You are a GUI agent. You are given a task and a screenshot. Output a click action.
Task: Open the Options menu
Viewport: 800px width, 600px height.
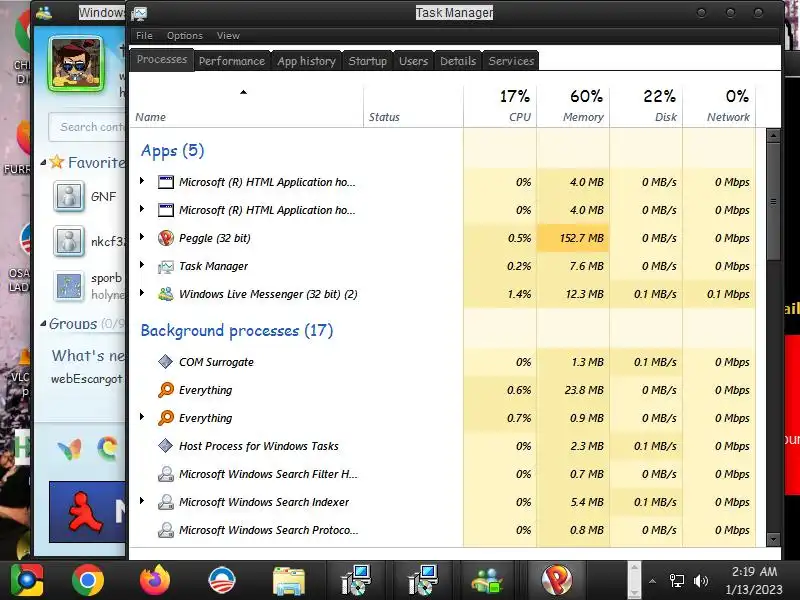coord(185,35)
